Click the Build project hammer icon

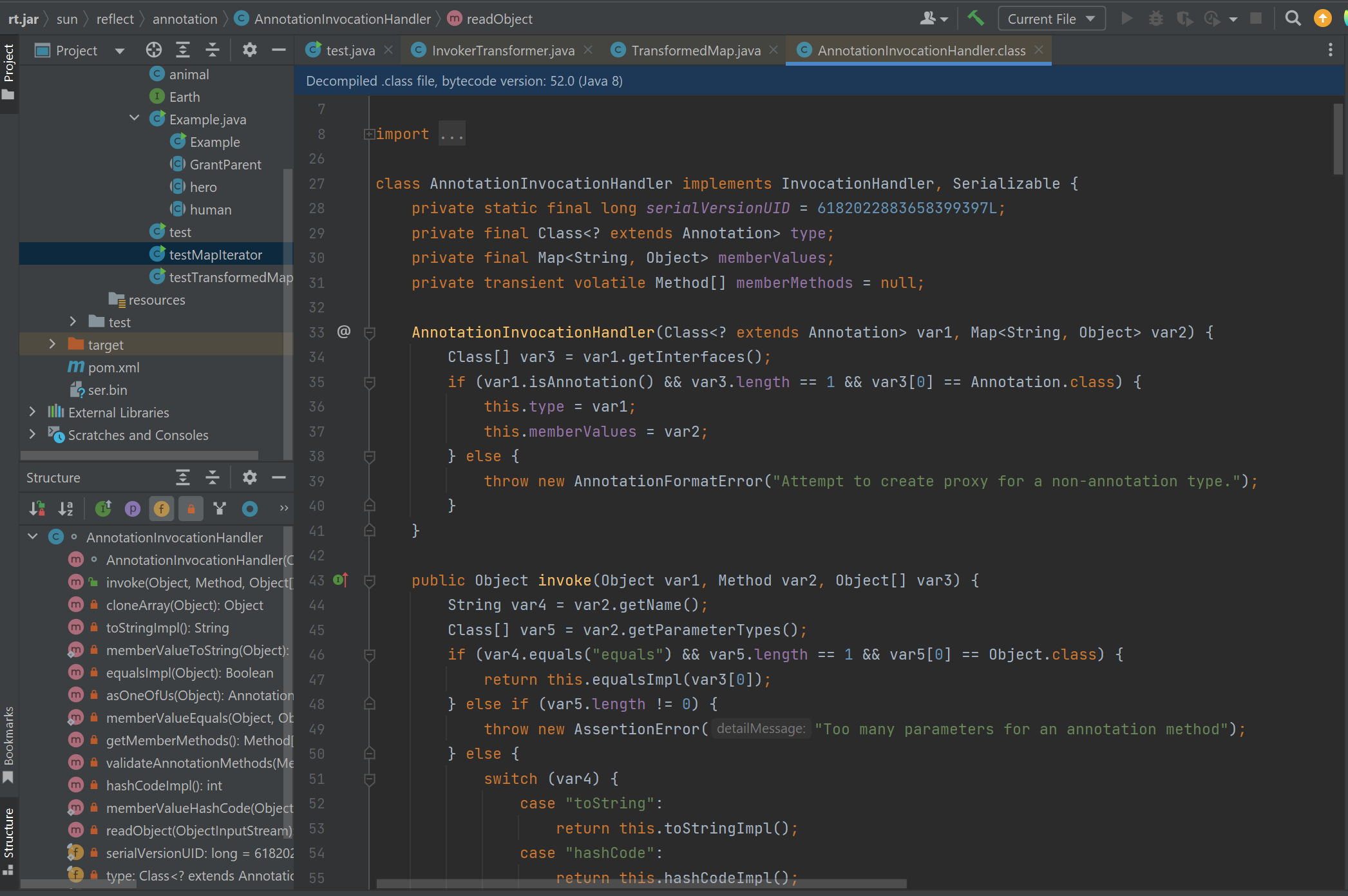[x=976, y=19]
